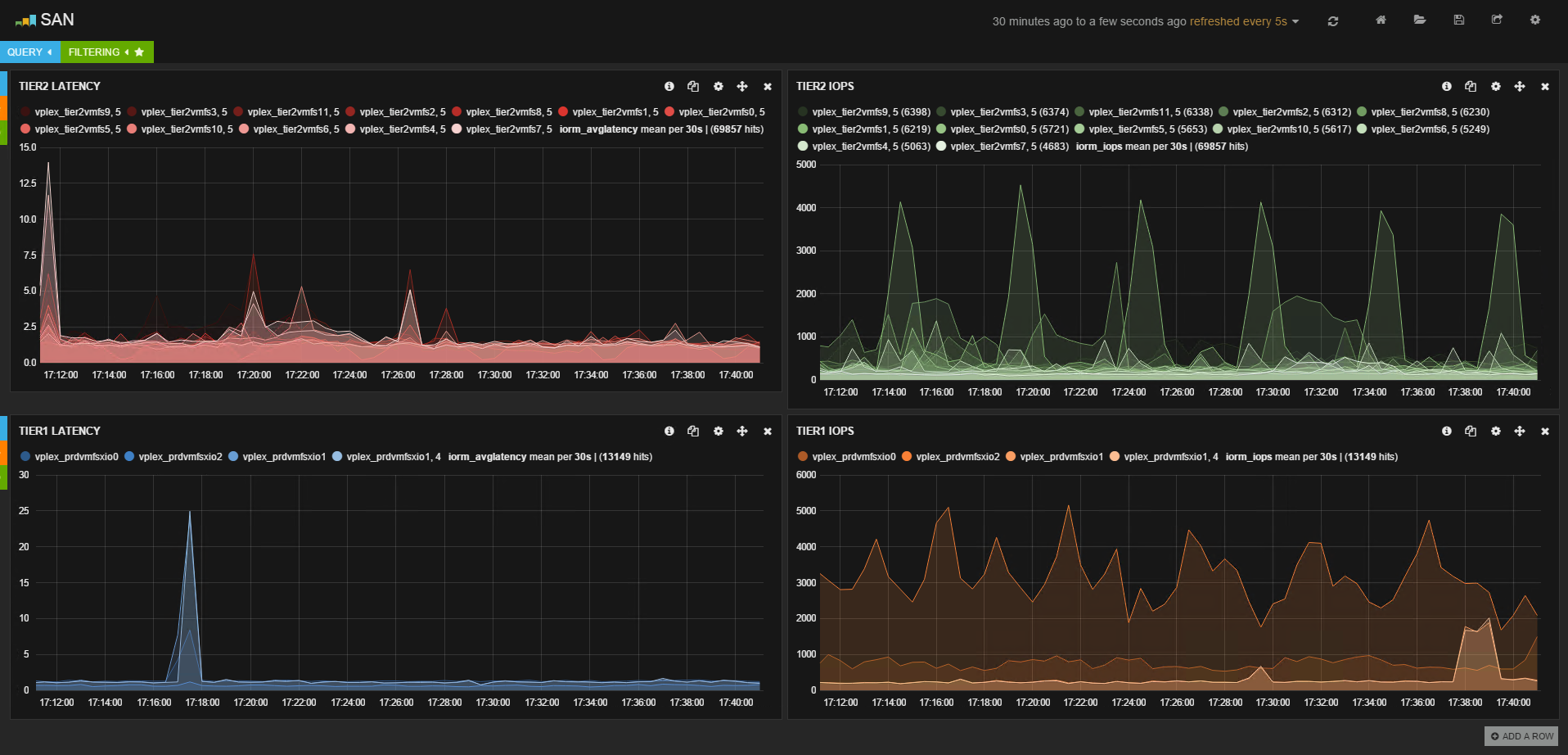
Task: Click the ADD A ROW button
Action: 1521,736
